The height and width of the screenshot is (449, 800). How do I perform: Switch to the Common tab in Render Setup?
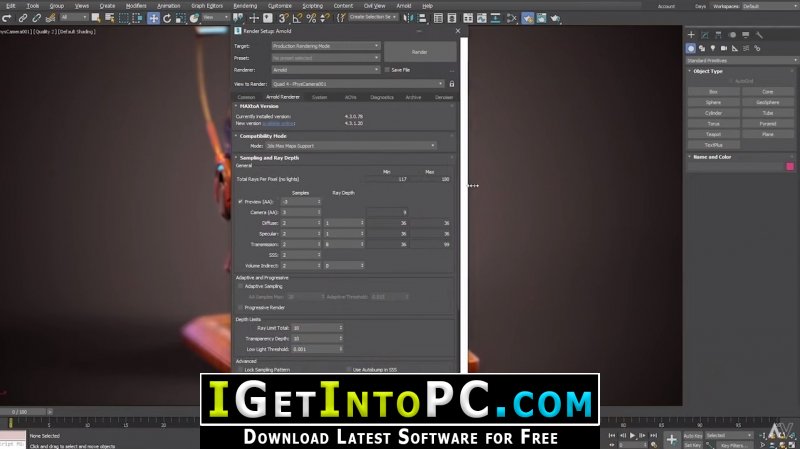pos(246,97)
